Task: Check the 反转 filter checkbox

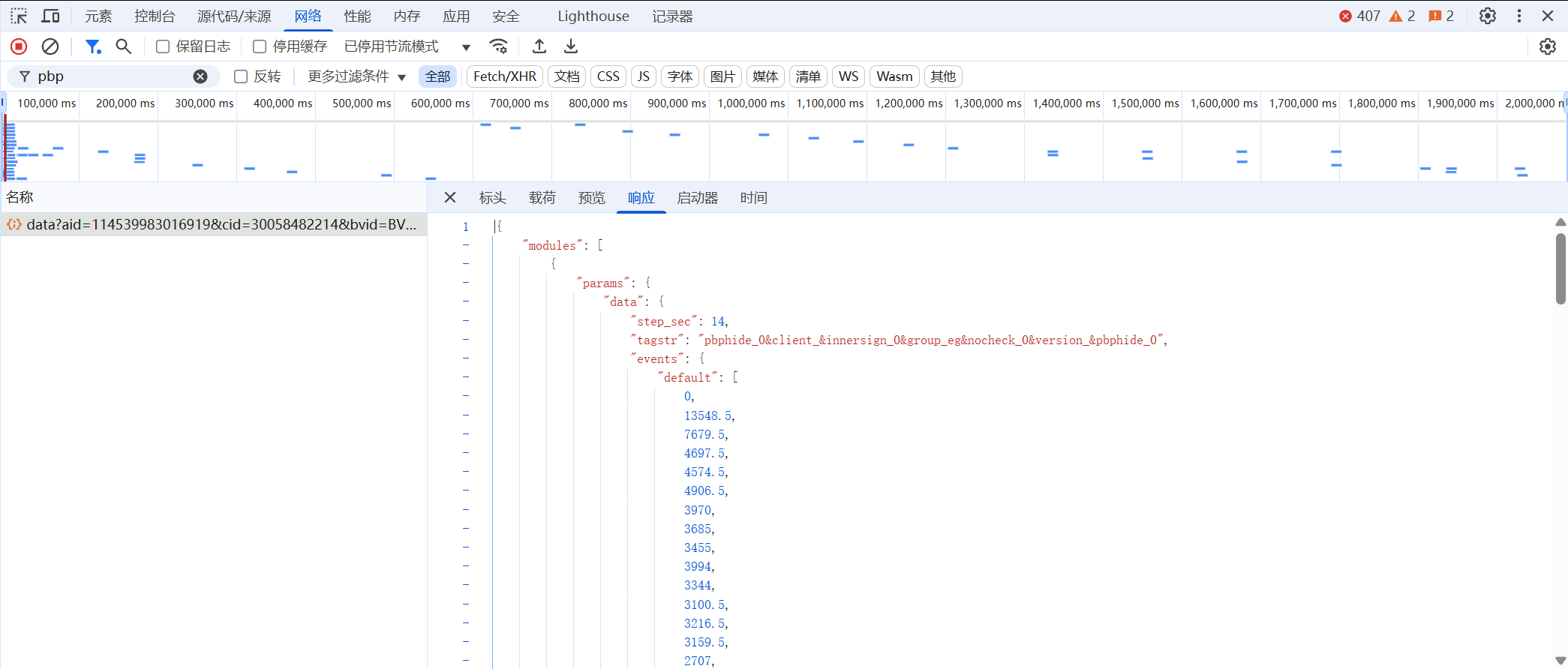Action: 241,76
